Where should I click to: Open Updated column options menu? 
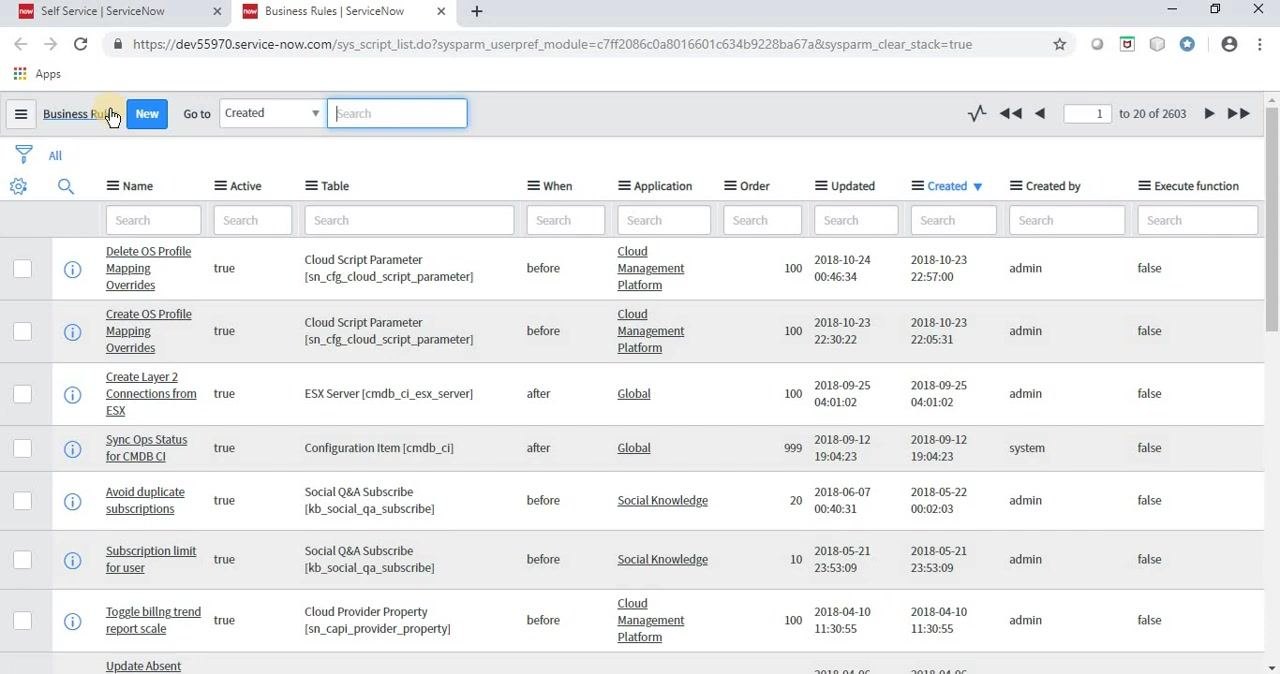[x=821, y=186]
